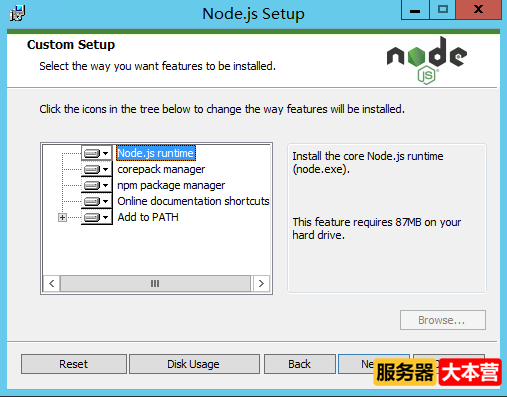
Task: Expand the Add to PATH tree node
Action: (x=62, y=218)
